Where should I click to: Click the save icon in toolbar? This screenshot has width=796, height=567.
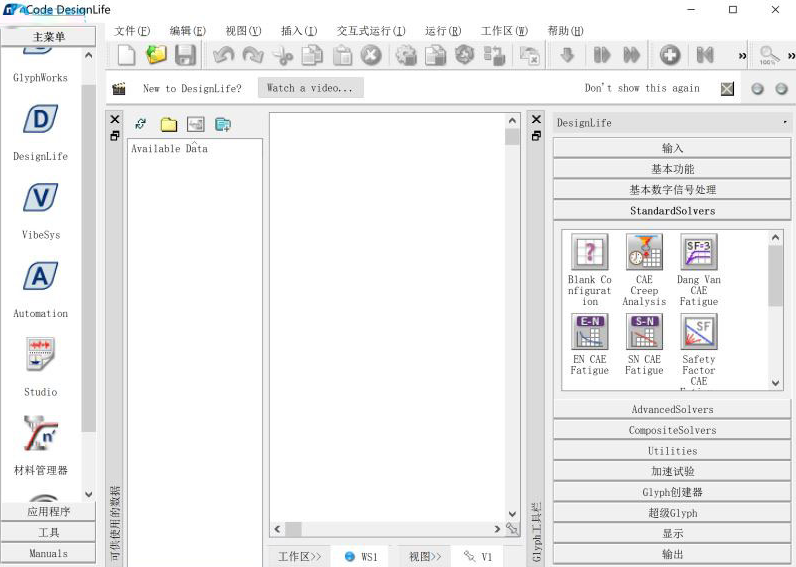tap(185, 55)
